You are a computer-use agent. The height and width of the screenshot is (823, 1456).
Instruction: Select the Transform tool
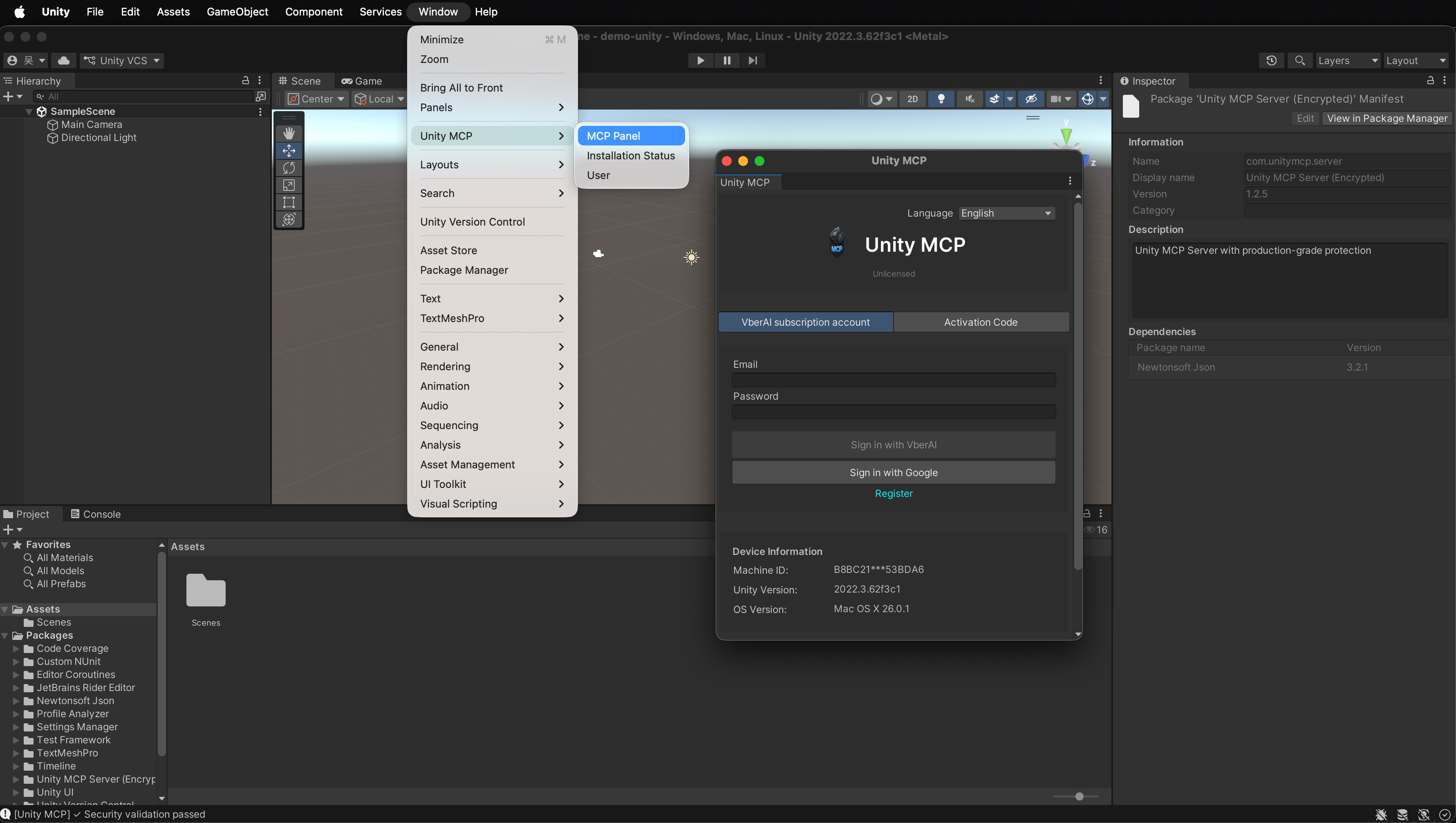(x=289, y=219)
